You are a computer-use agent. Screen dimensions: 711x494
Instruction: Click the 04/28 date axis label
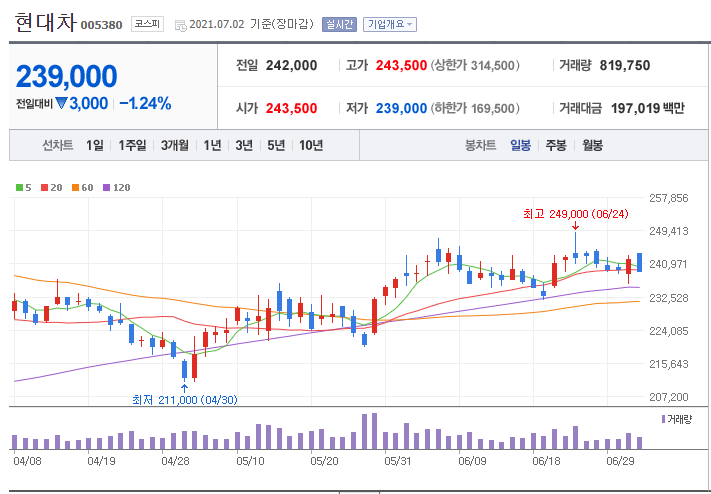coord(175,462)
